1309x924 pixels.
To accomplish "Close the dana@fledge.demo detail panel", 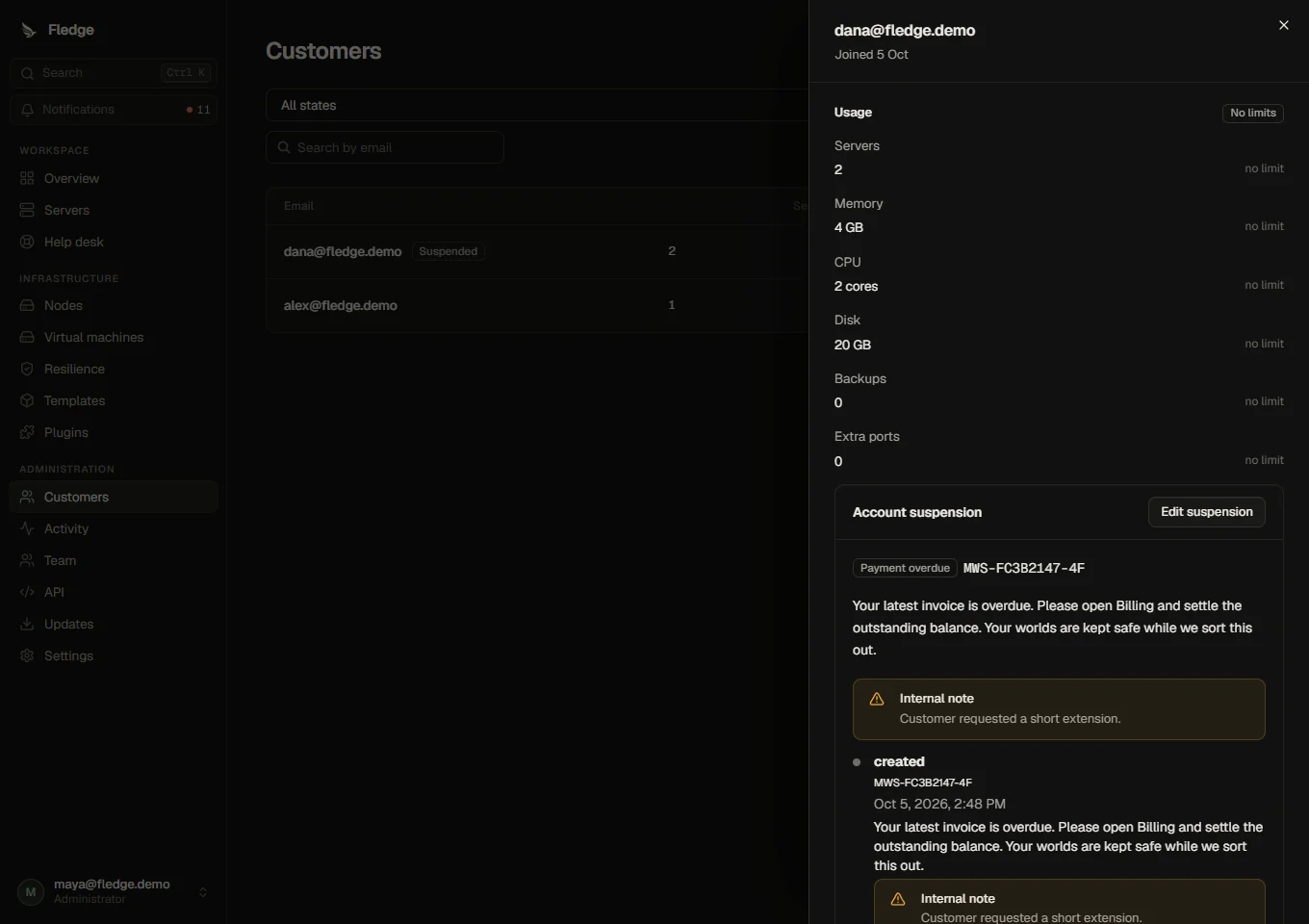I will pyautogui.click(x=1283, y=25).
